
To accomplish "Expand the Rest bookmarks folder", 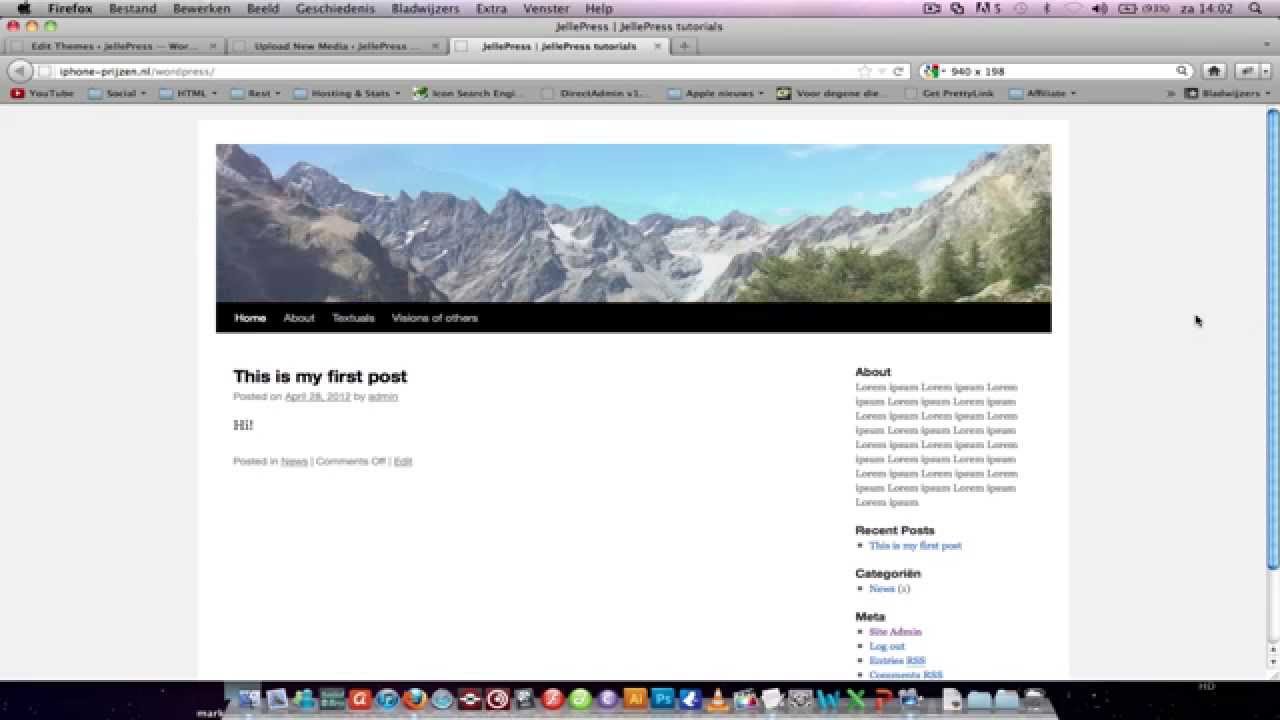I will [x=258, y=93].
